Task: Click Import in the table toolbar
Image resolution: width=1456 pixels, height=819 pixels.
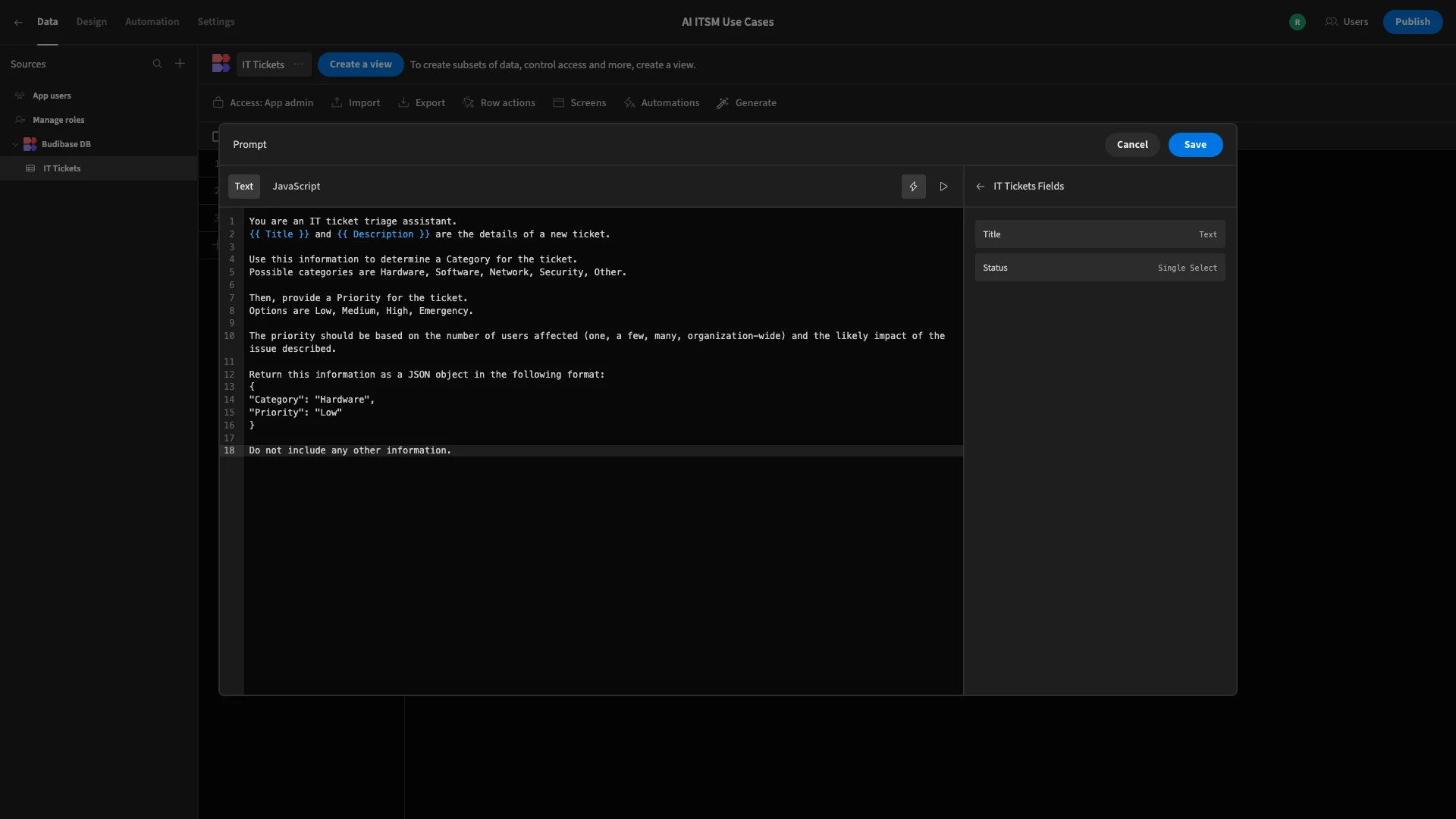Action: click(x=356, y=103)
